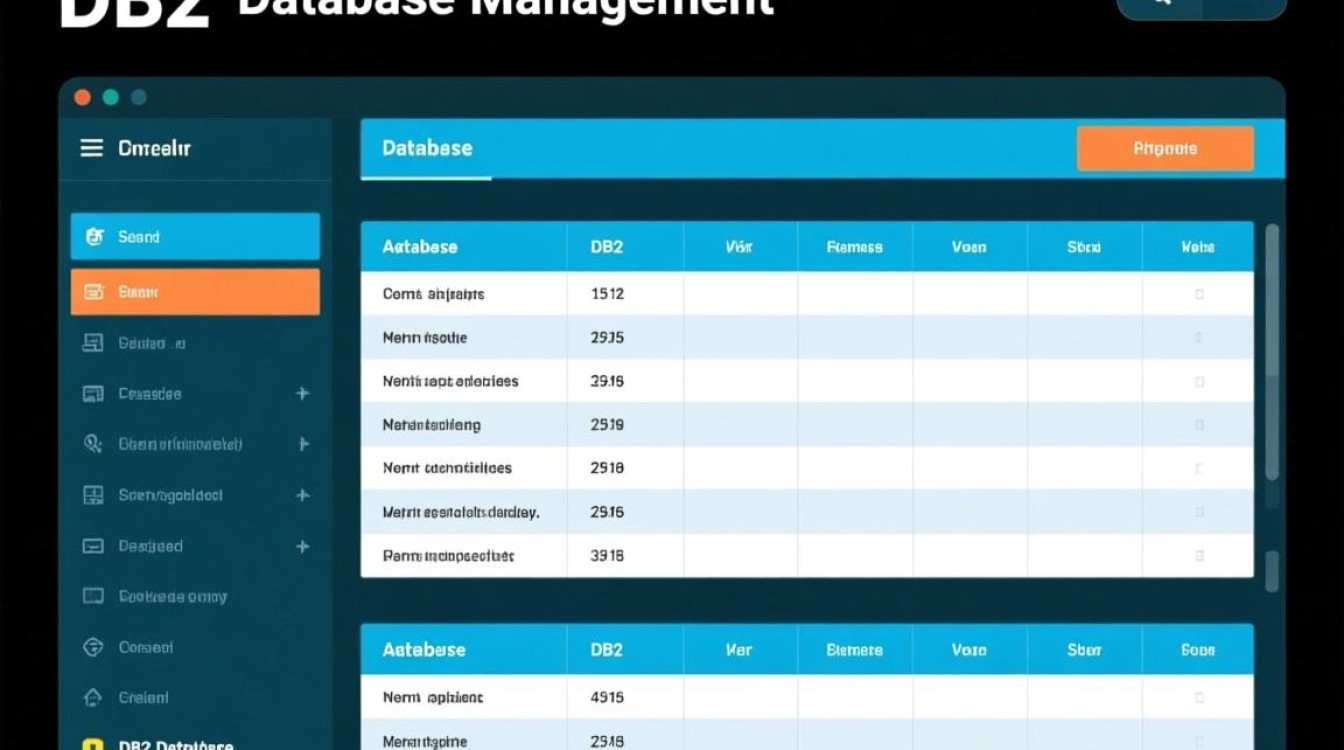Tick the checkbox in the 4915 row
Screen dimensions: 1344x750
coord(1199,698)
